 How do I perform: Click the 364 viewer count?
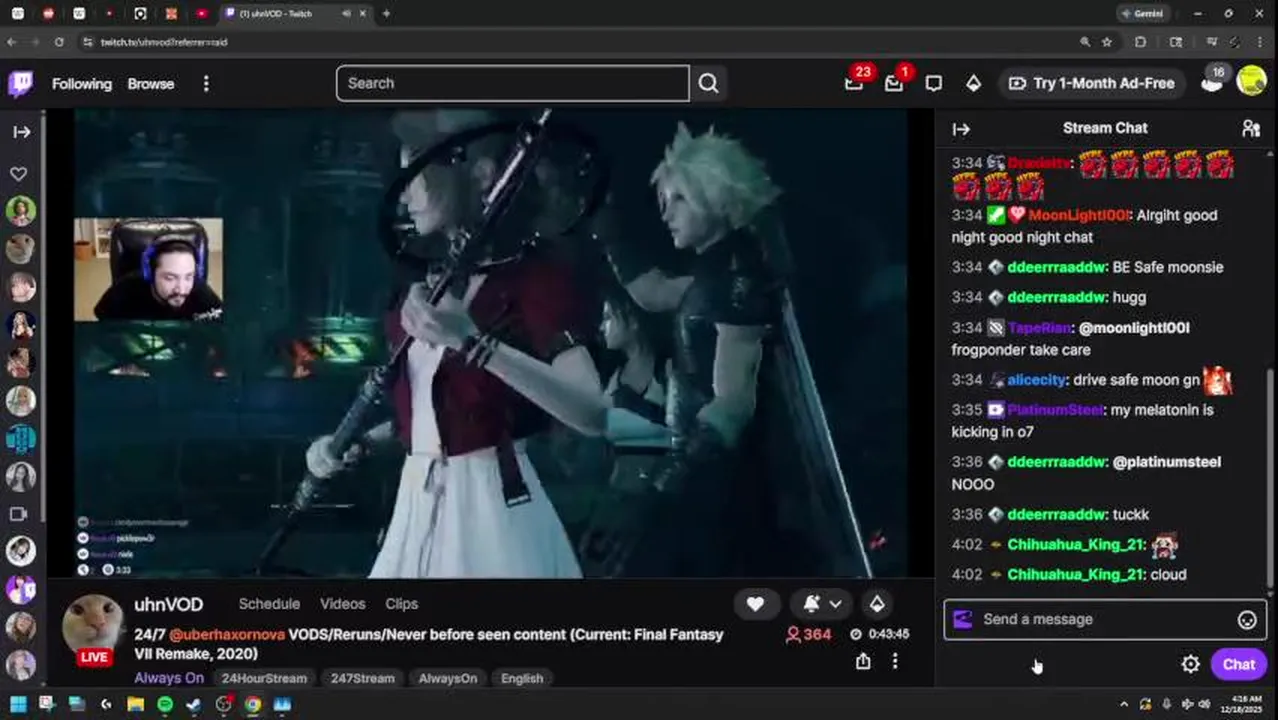[x=808, y=634]
